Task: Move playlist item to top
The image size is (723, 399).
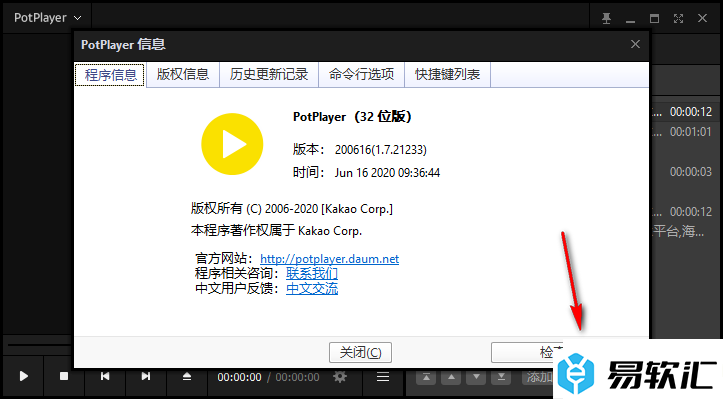Action: click(427, 377)
